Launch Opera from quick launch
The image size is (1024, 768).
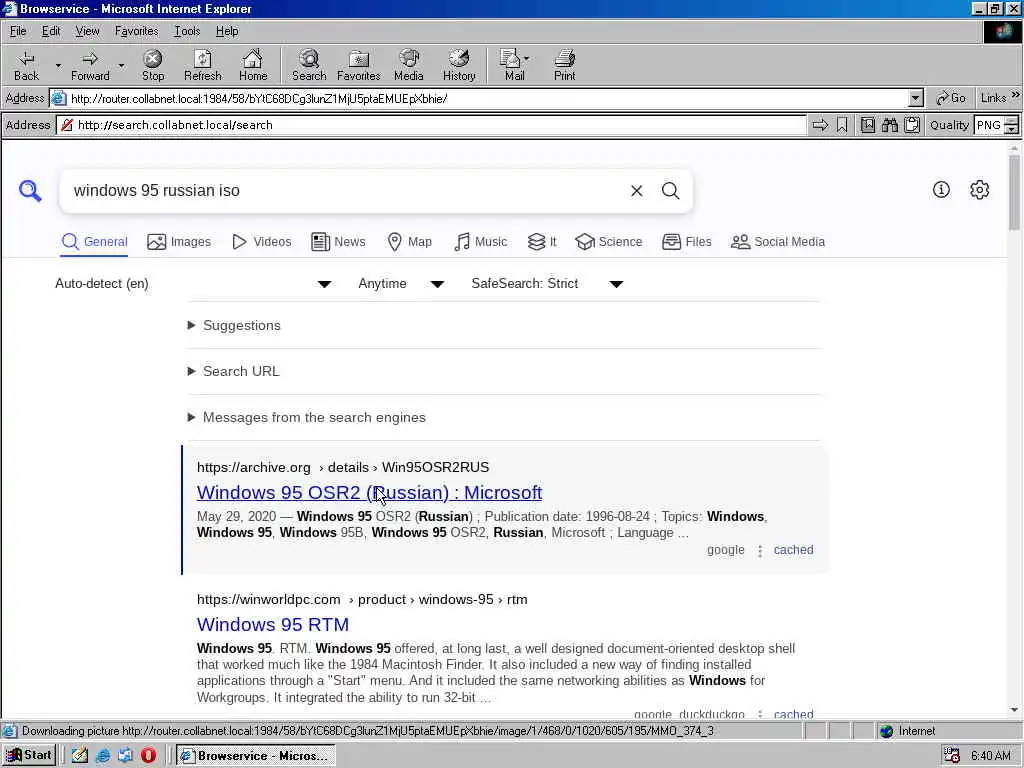point(148,756)
